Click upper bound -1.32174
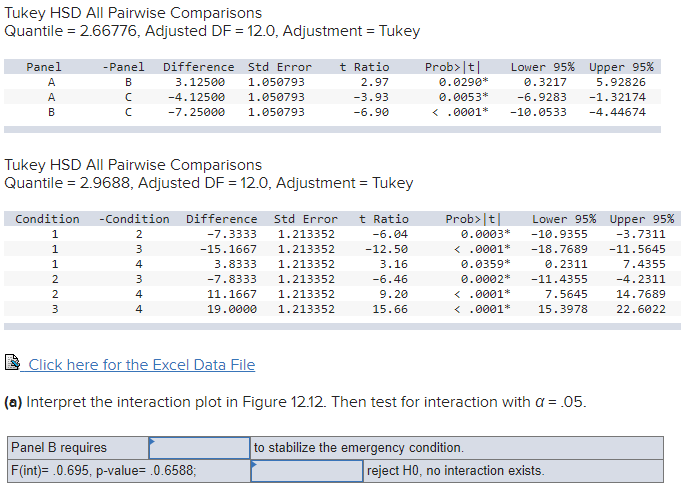This screenshot has height=496, width=694. coord(617,97)
